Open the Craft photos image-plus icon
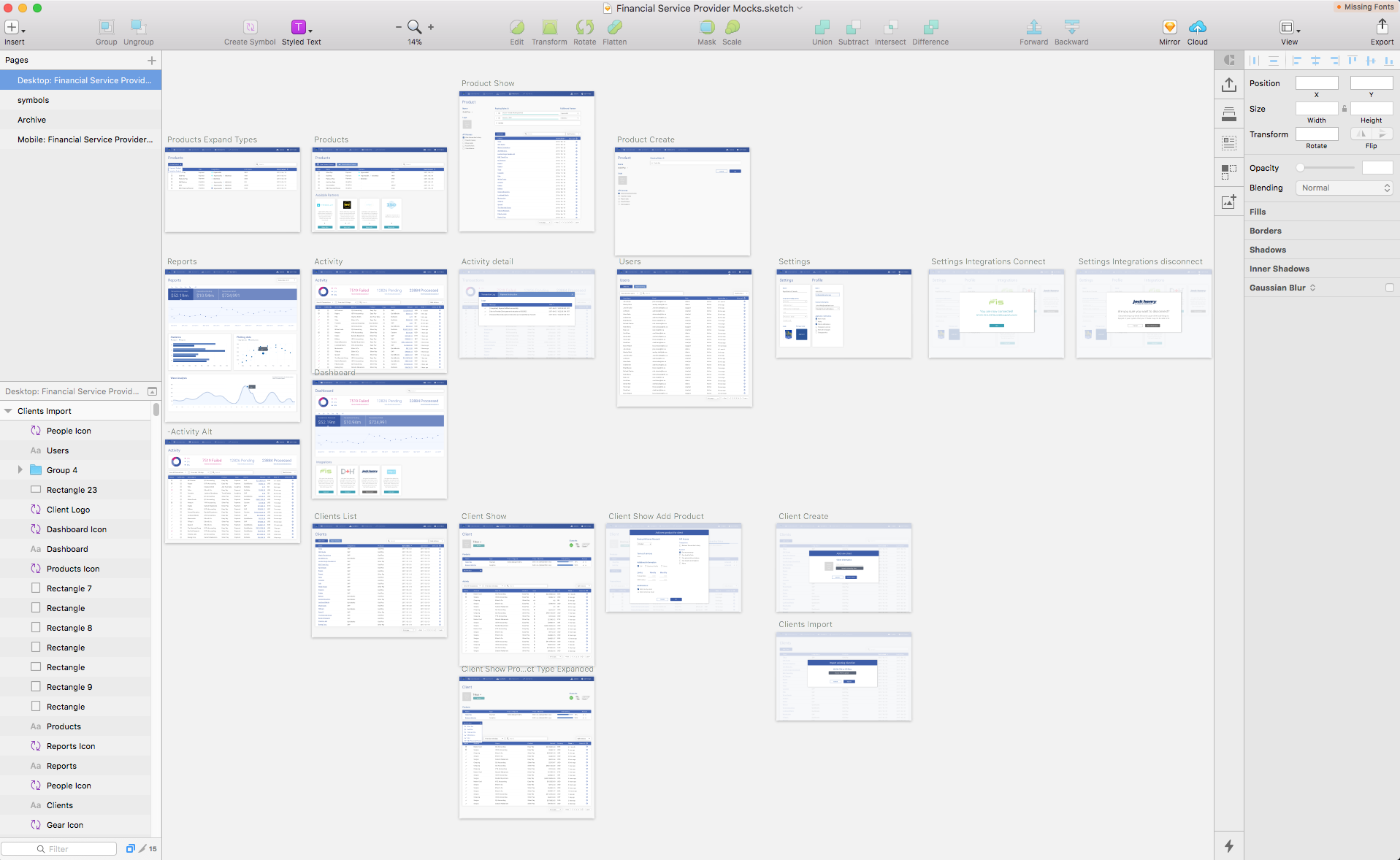Image resolution: width=1400 pixels, height=860 pixels. (x=1229, y=201)
